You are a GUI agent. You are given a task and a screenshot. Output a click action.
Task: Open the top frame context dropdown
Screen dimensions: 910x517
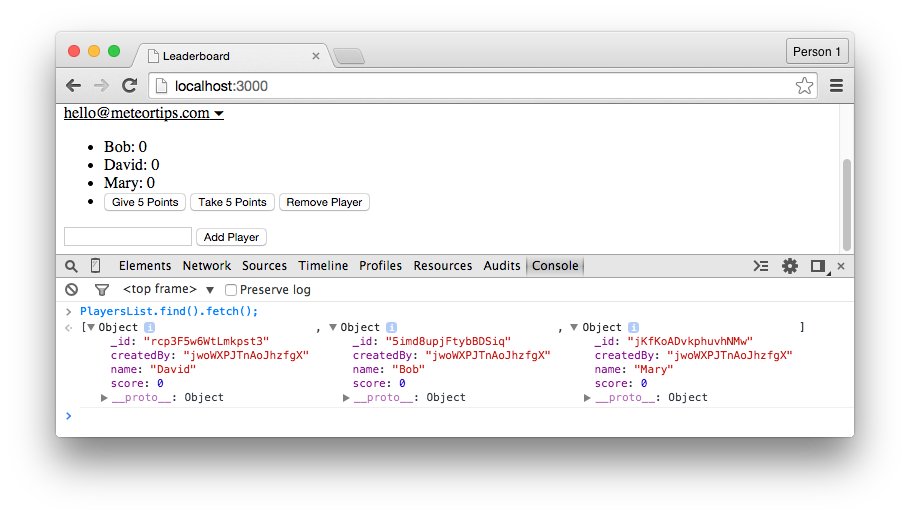tap(168, 289)
